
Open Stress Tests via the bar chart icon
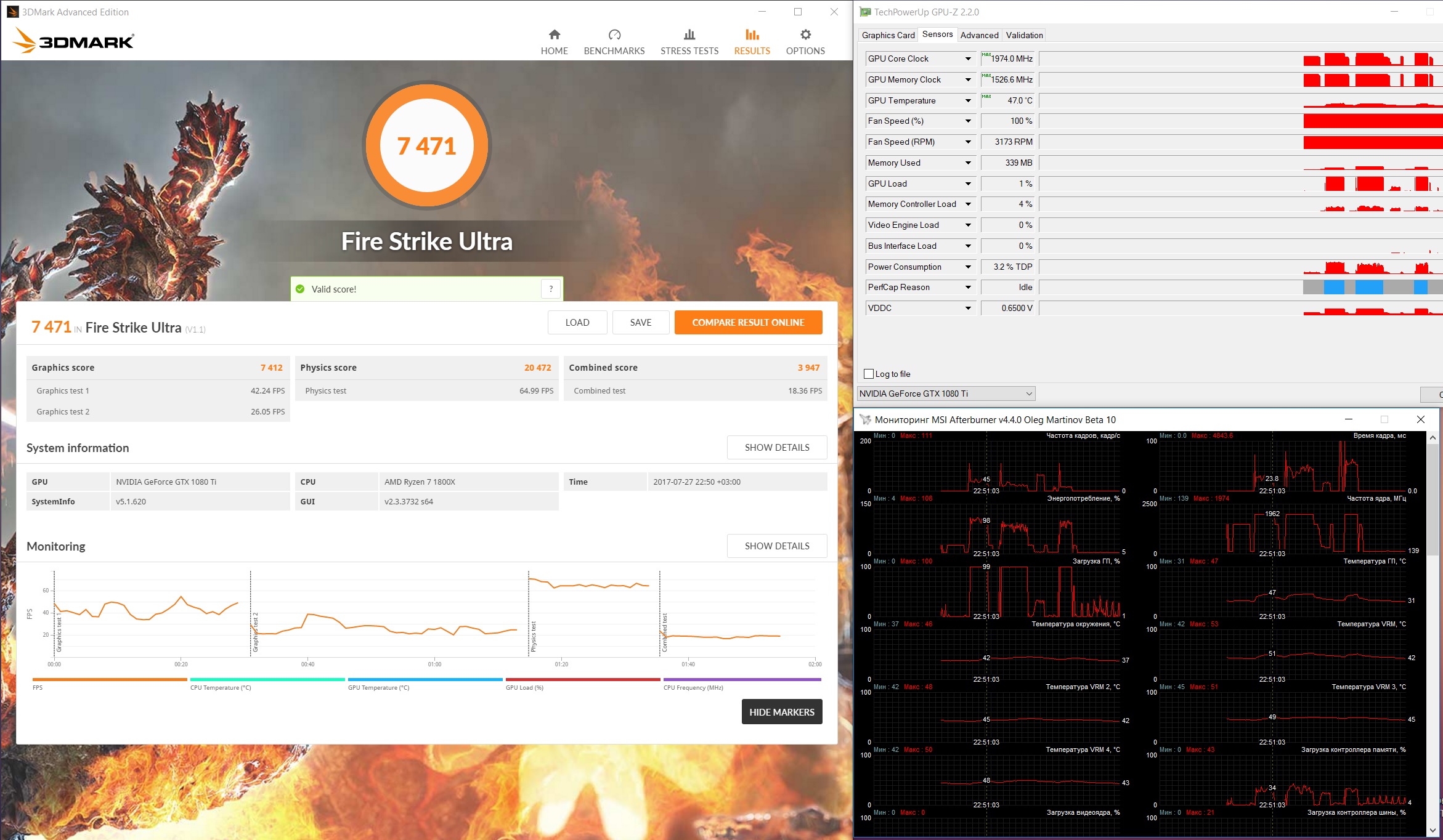coord(689,34)
